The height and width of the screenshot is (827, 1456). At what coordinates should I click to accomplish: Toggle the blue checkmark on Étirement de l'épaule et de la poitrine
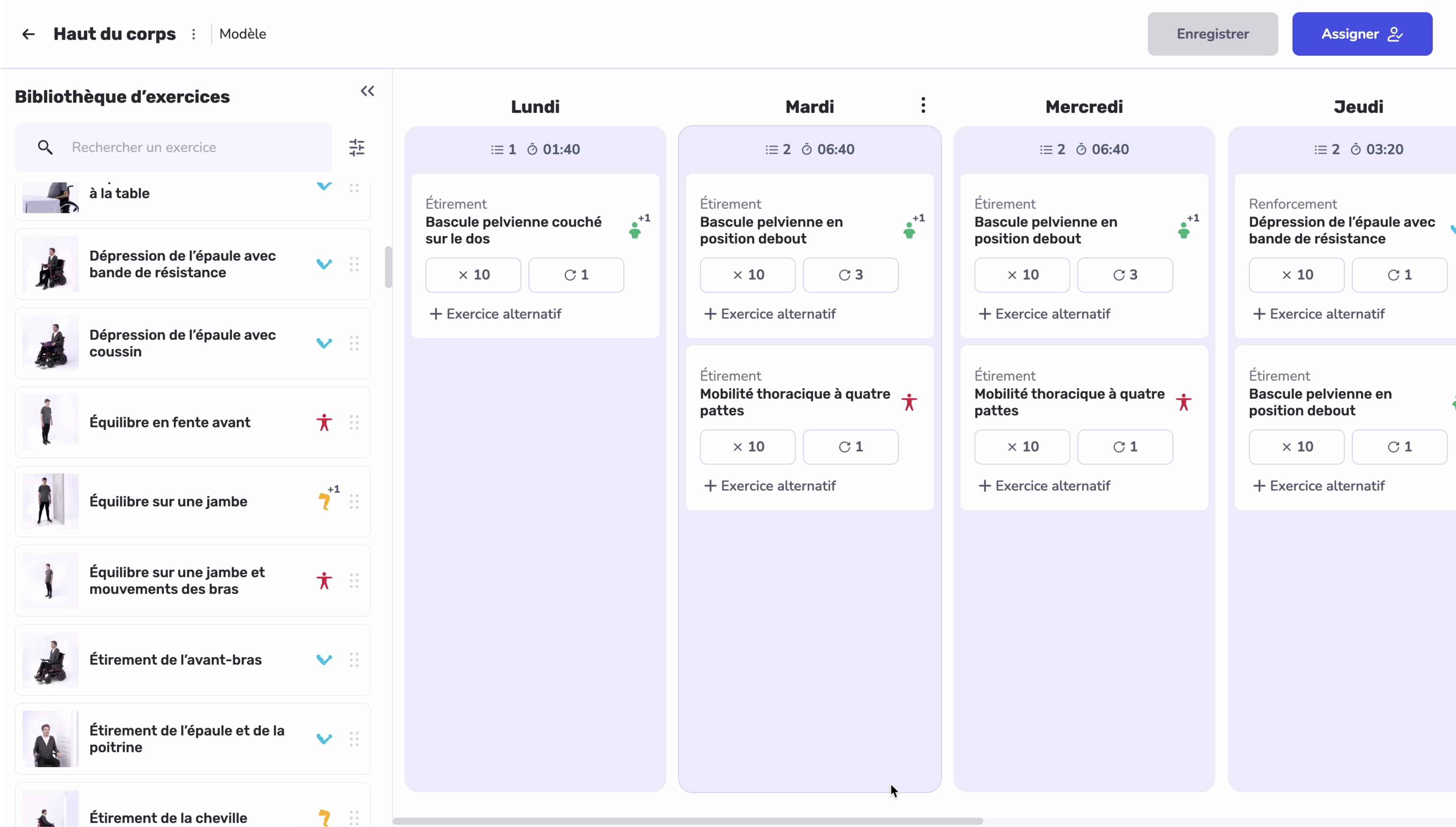tap(324, 738)
